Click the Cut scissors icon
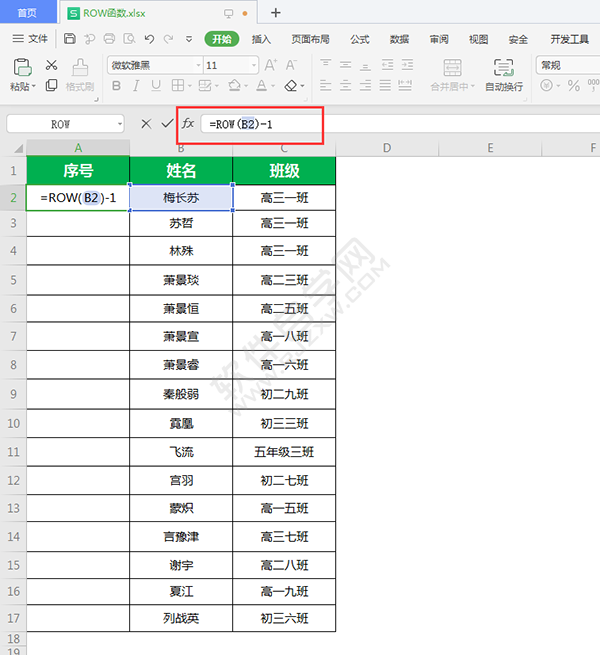The height and width of the screenshot is (655, 600). pos(51,65)
